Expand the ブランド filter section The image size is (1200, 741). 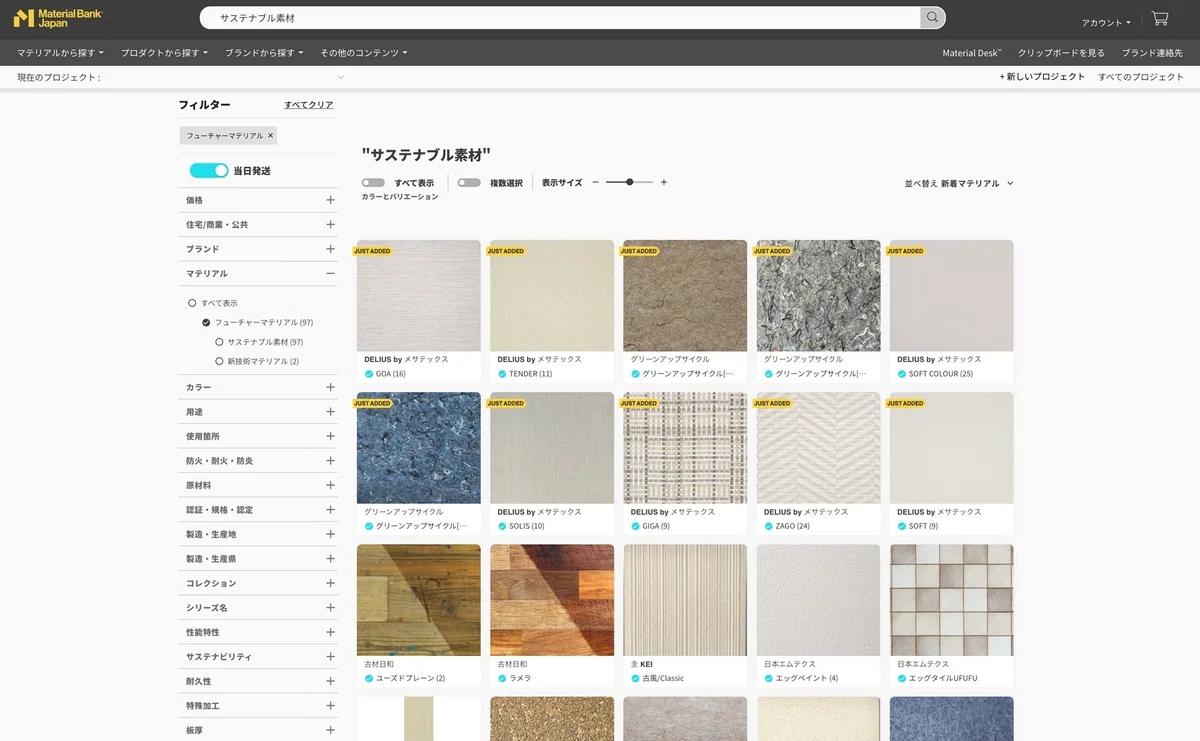coord(258,249)
